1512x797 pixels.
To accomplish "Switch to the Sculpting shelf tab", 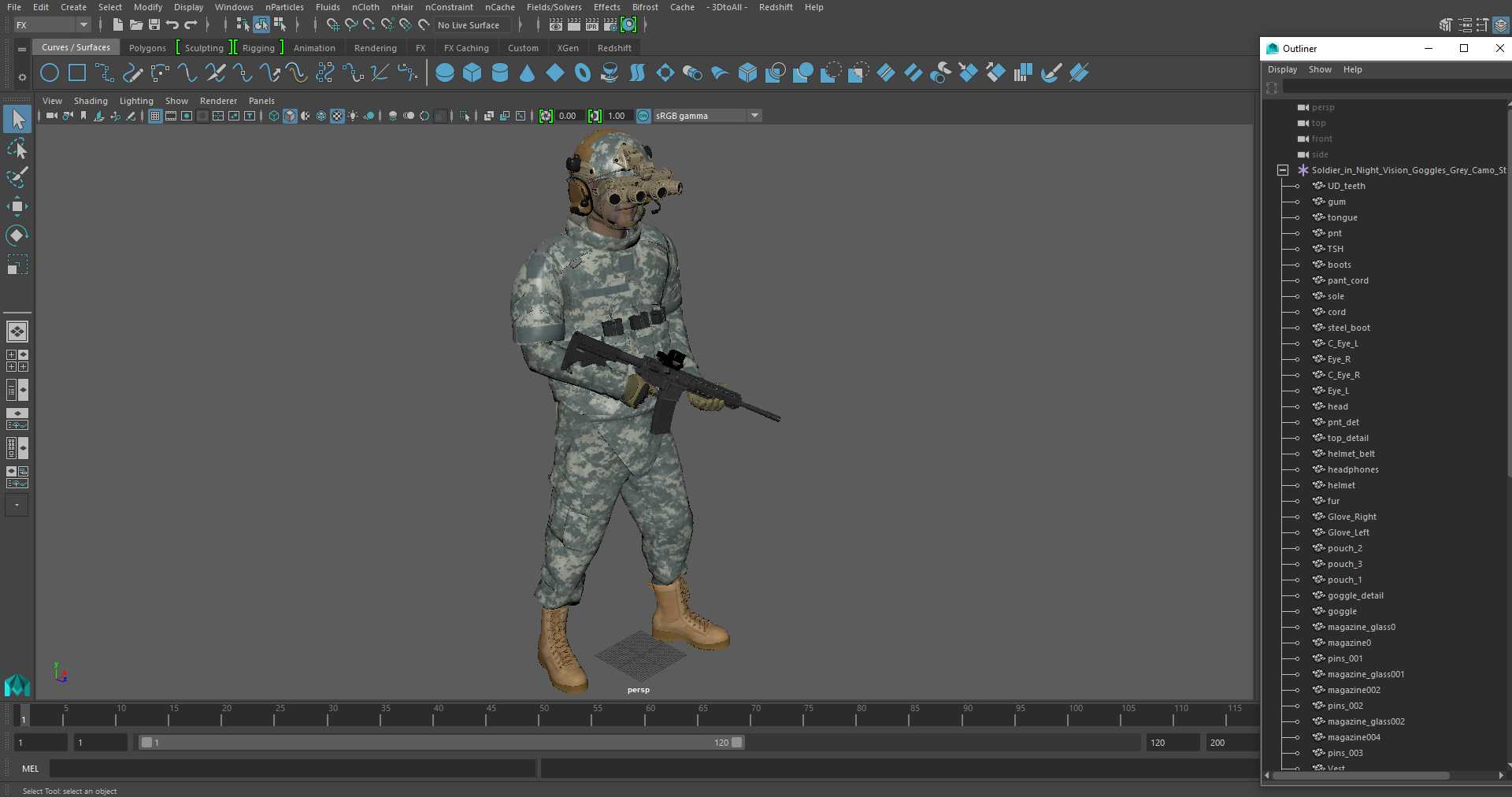I will [x=204, y=48].
